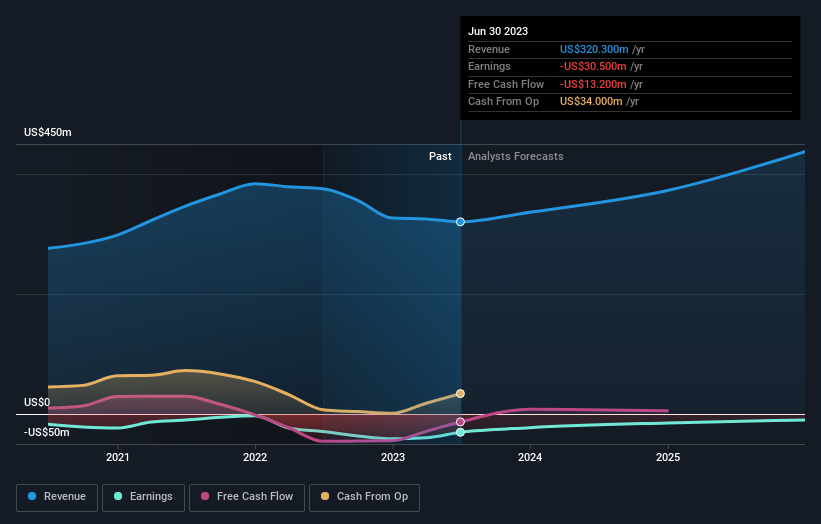Click the 2025 x-axis label

668,458
